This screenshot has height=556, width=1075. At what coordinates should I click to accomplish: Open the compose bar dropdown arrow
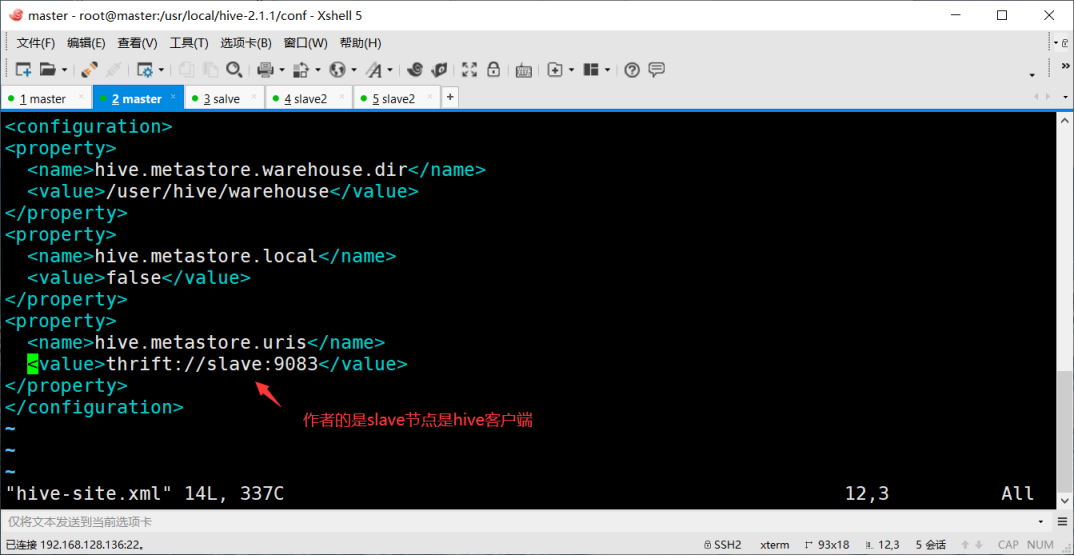(1041, 522)
